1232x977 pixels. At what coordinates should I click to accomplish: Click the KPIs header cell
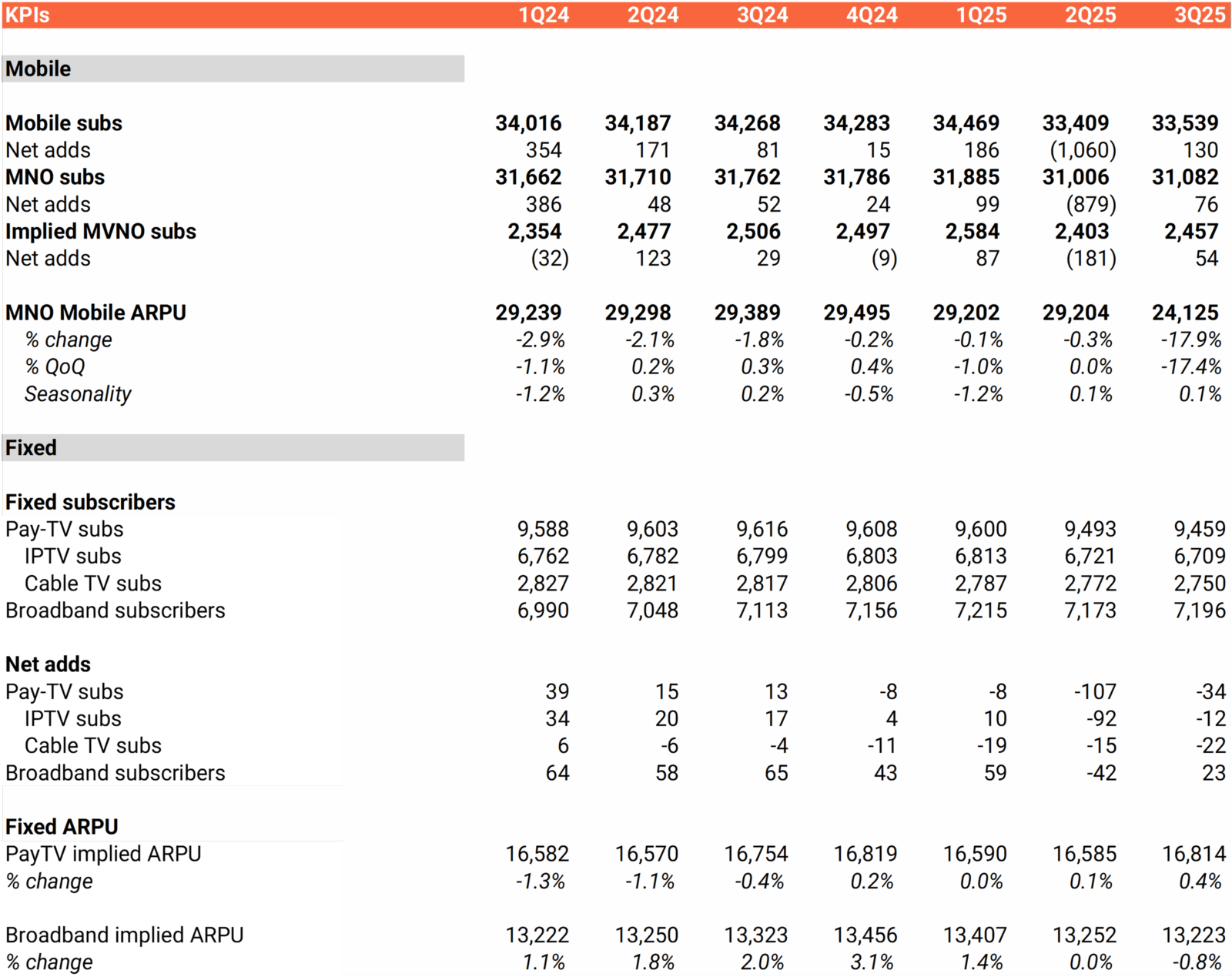click(x=28, y=15)
